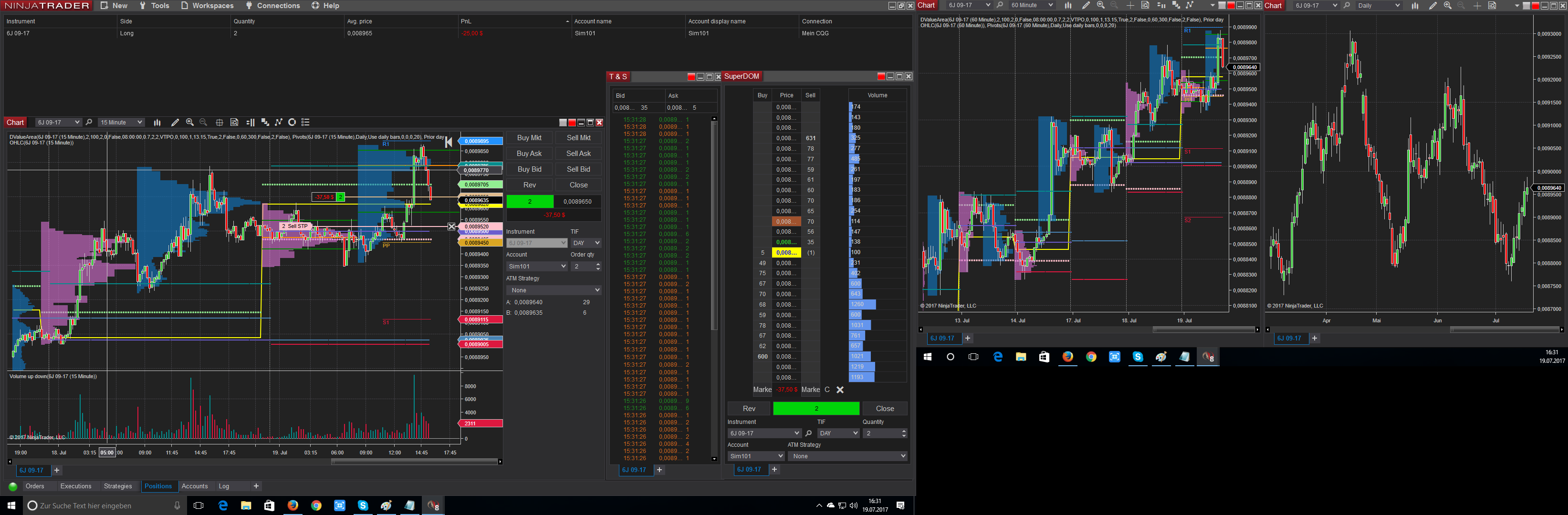Image resolution: width=1568 pixels, height=515 pixels.
Task: Toggle gray link button in 15 Minute chart
Action: click(563, 122)
